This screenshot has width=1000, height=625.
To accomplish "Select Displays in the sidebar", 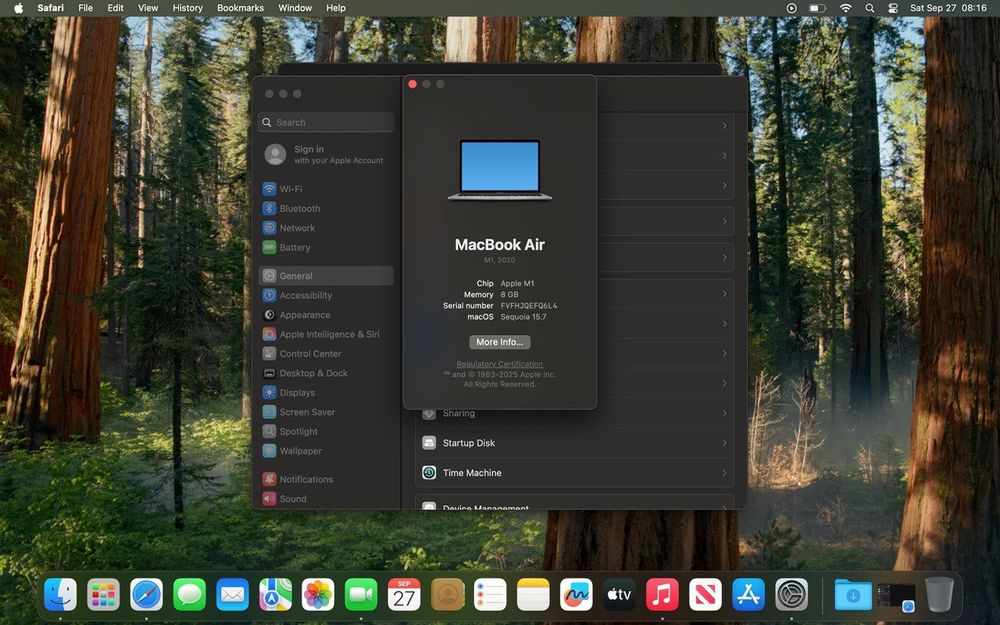I will 296,393.
